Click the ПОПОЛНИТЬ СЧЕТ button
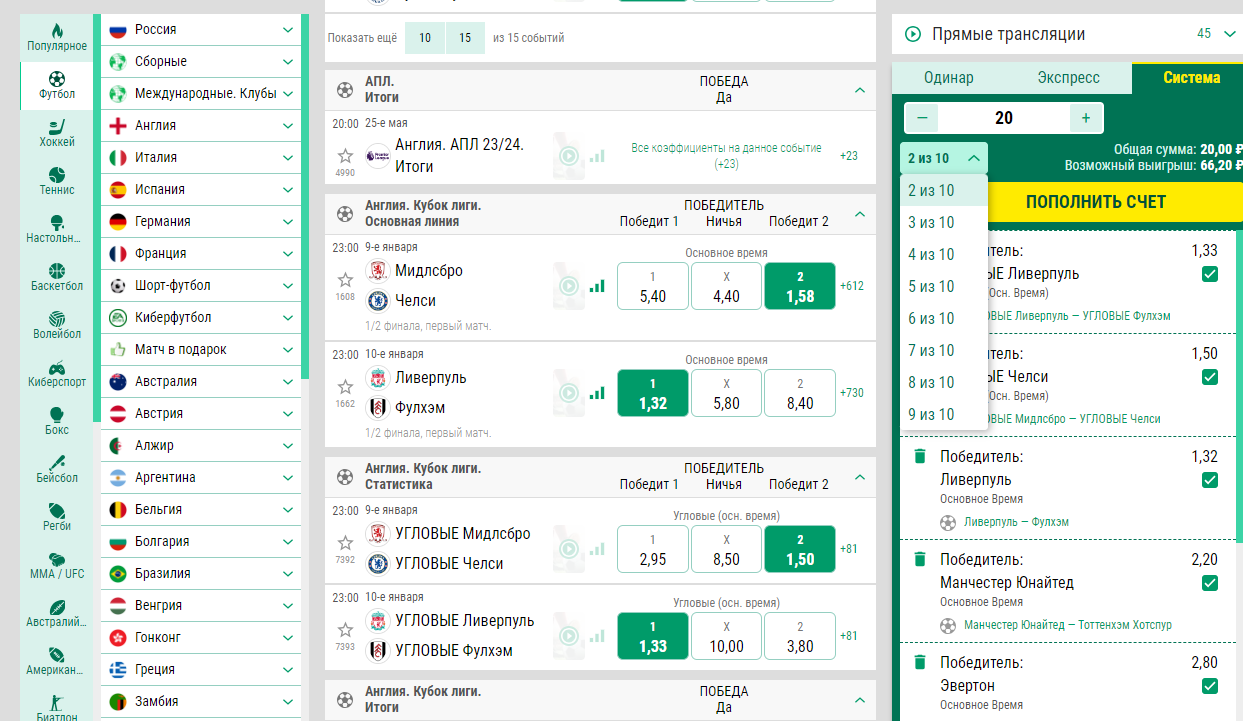 [x=1096, y=202]
